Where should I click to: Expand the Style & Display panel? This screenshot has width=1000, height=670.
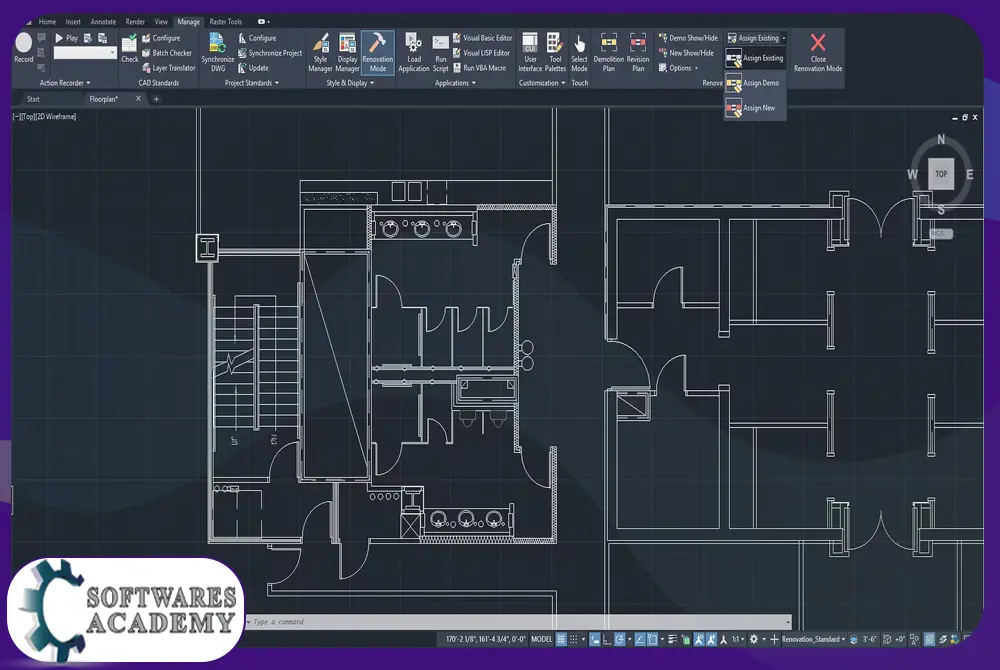point(349,83)
